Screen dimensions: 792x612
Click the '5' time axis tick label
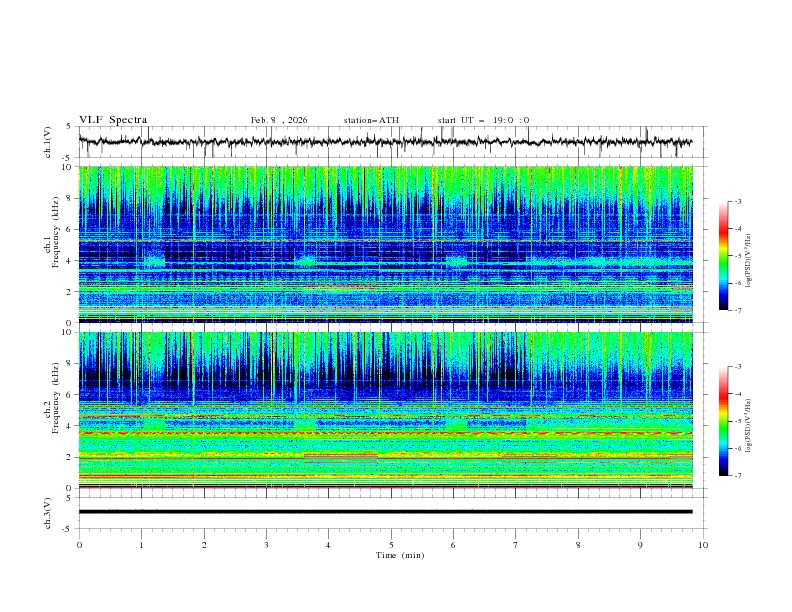pos(391,545)
